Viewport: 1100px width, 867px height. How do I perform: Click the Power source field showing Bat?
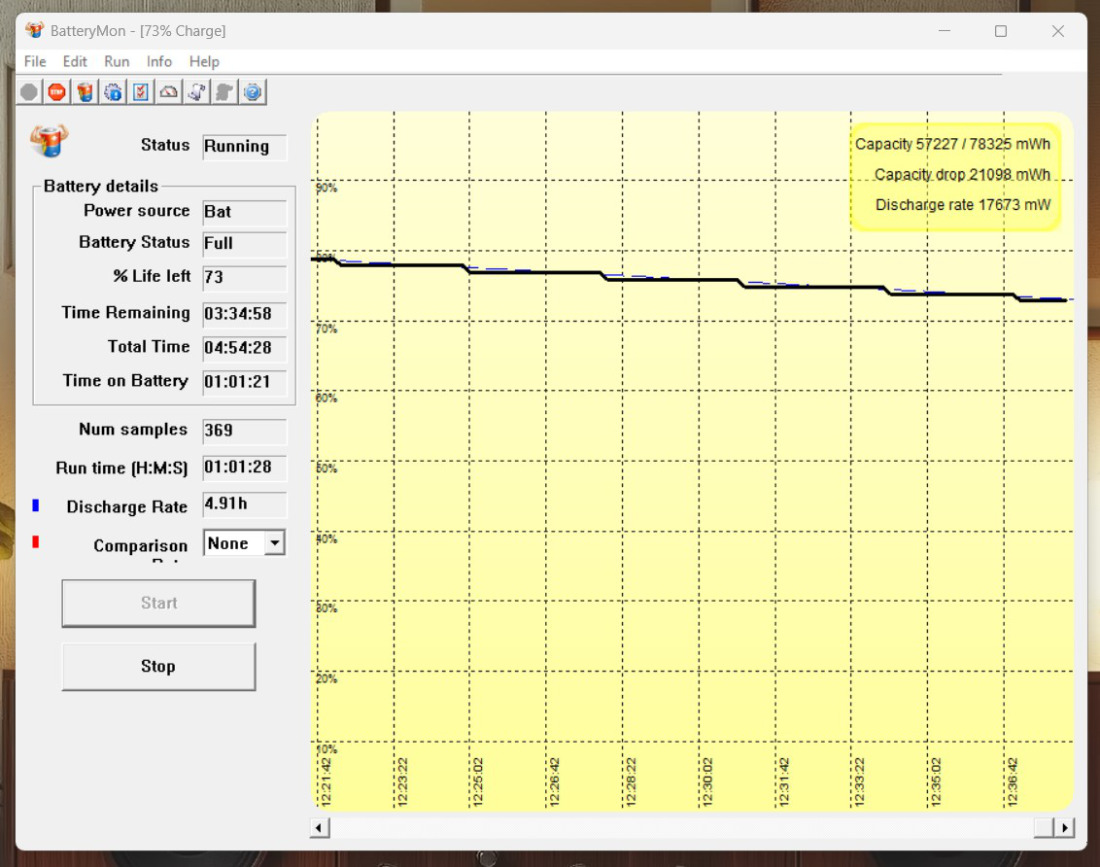pyautogui.click(x=244, y=212)
